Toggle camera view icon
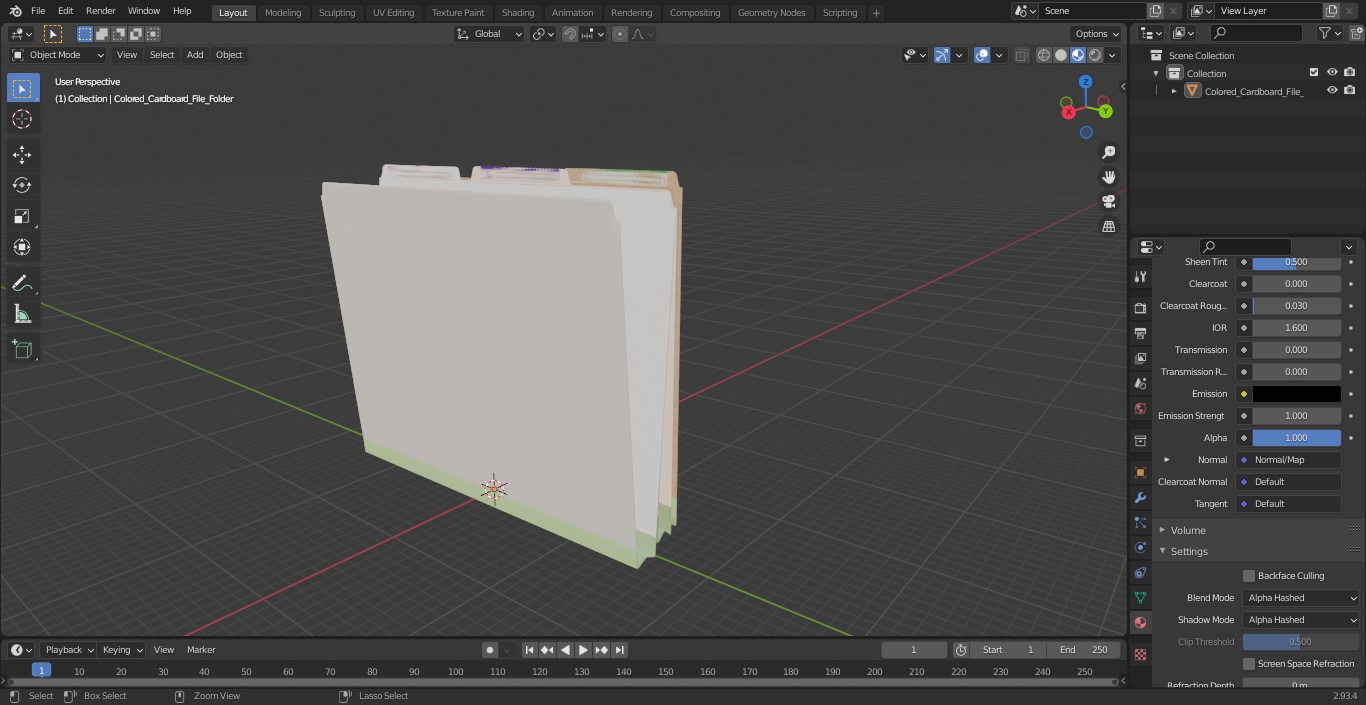The image size is (1366, 705). pyautogui.click(x=1109, y=202)
